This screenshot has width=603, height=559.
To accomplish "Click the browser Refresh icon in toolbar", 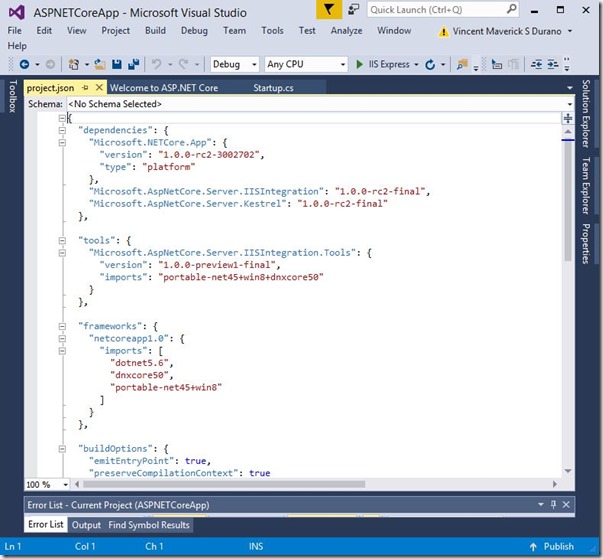I will [x=430, y=65].
